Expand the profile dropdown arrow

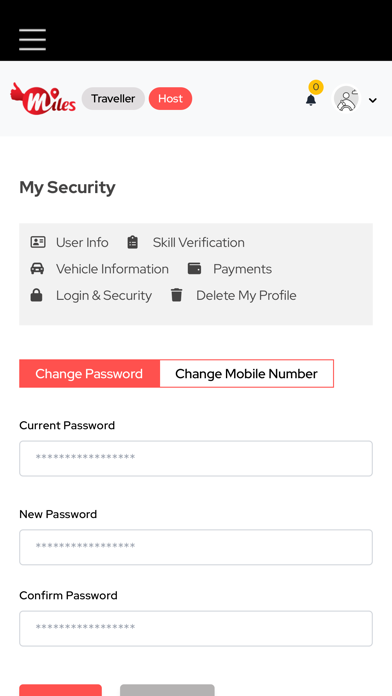click(x=373, y=100)
